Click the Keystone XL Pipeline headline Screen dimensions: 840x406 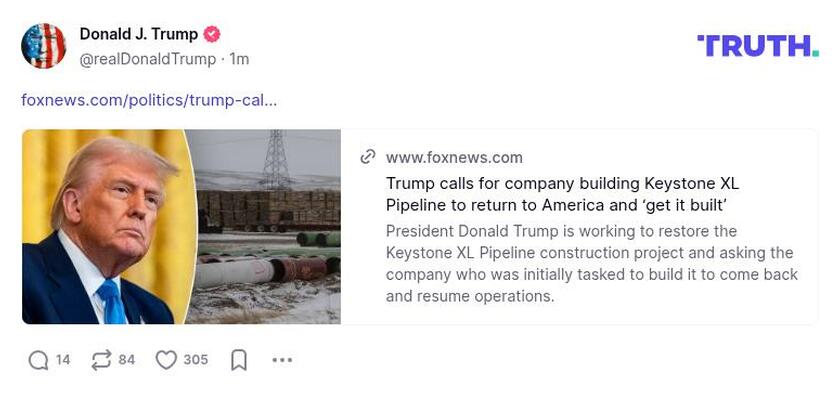point(562,194)
